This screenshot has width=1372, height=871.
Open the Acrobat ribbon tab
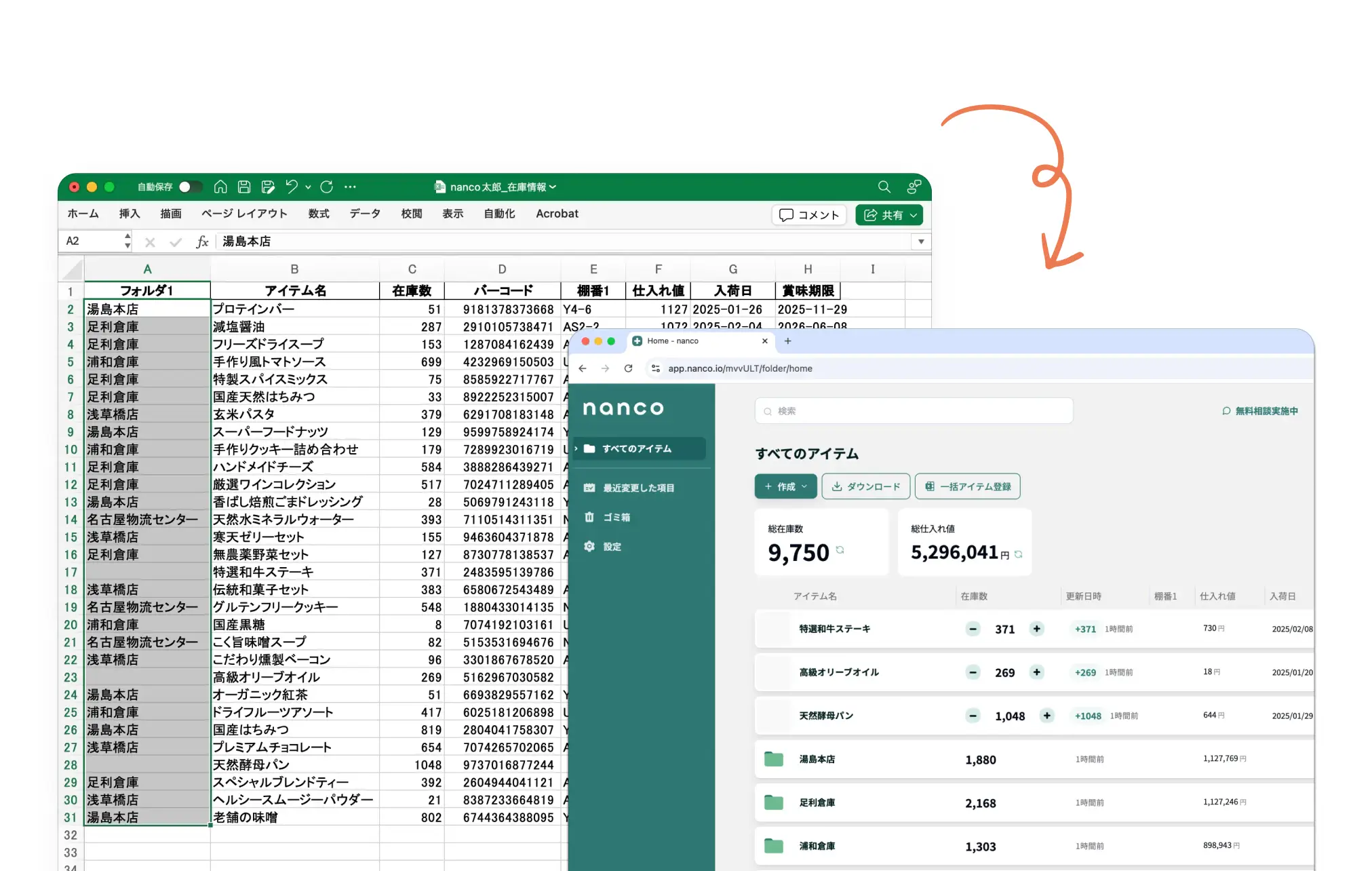tap(557, 214)
